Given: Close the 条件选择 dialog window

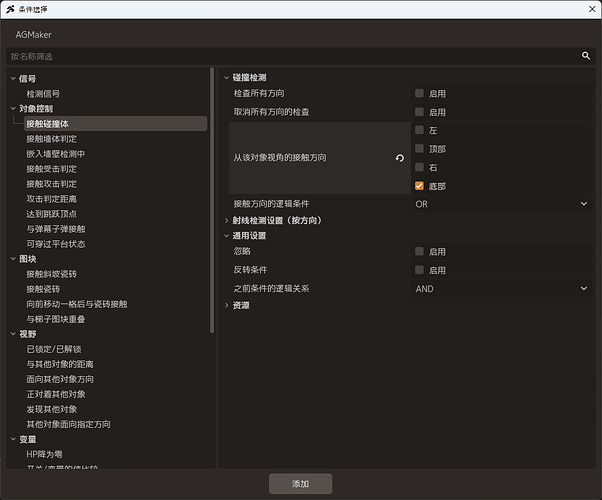Looking at the screenshot, I should 592,9.
